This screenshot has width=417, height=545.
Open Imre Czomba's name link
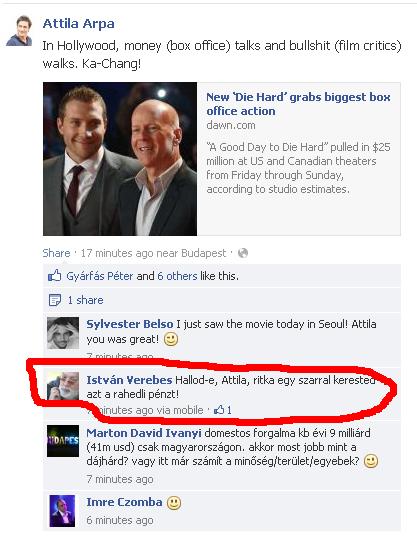124,502
